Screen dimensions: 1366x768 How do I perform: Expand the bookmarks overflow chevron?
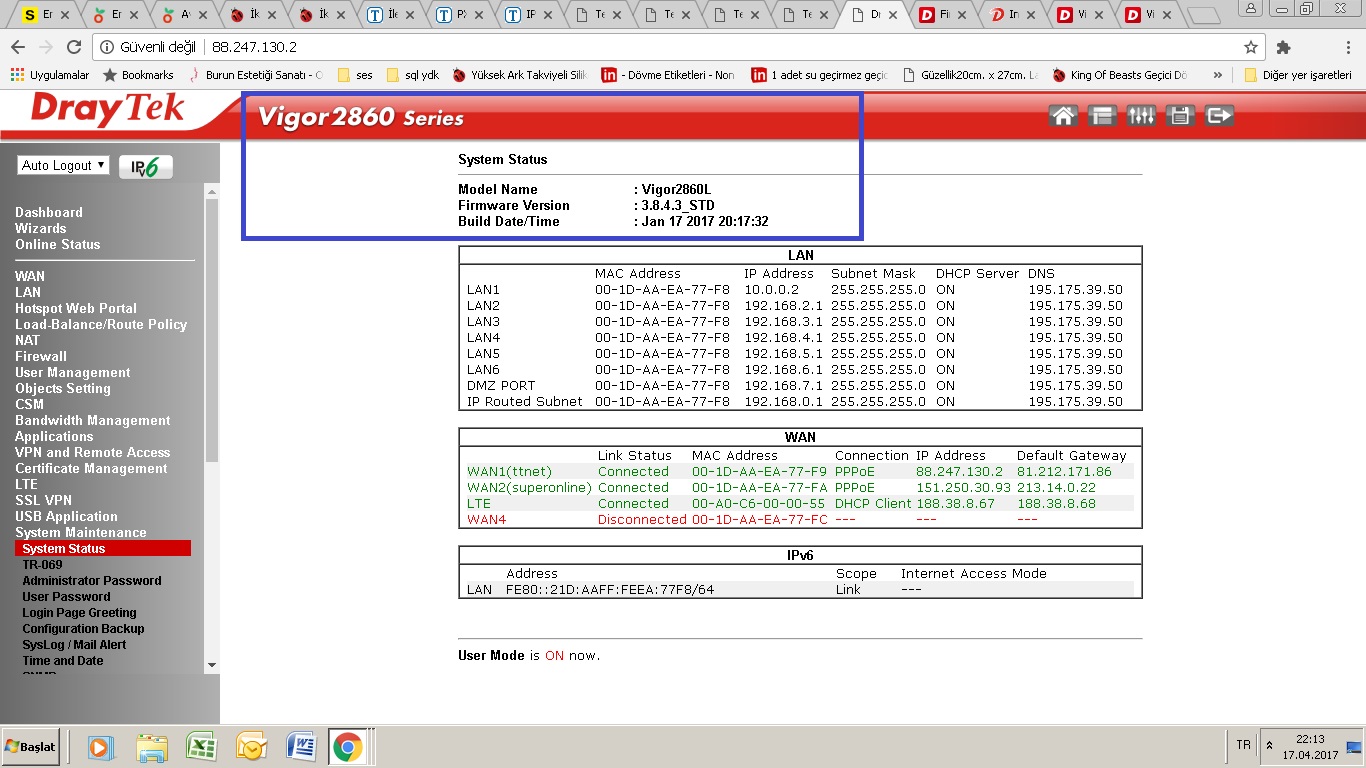[x=1217, y=75]
